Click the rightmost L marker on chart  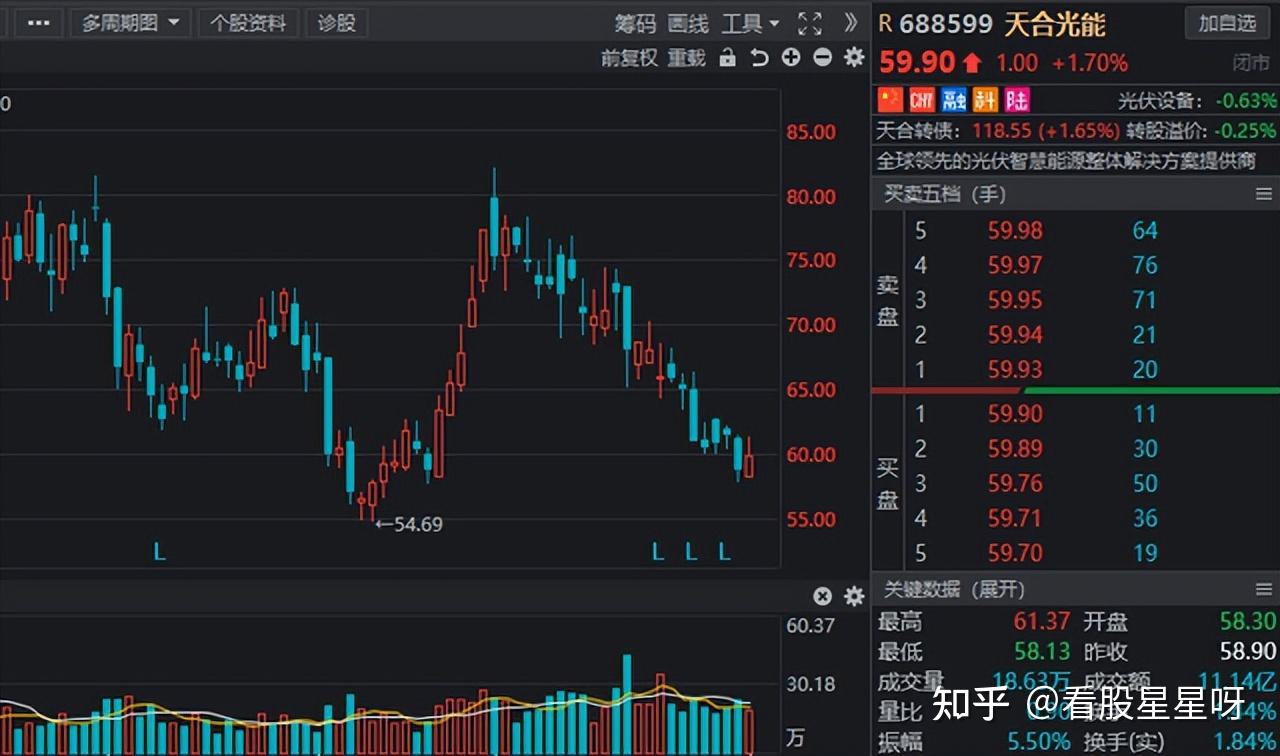725,551
